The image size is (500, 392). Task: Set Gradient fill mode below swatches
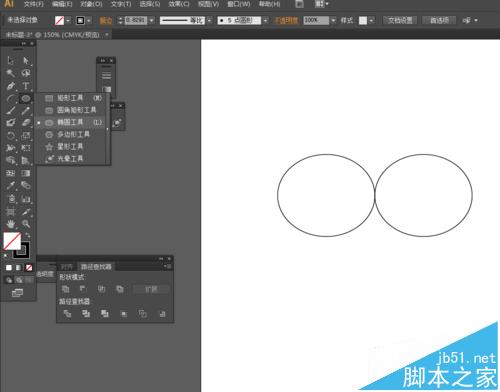pyautogui.click(x=19, y=268)
